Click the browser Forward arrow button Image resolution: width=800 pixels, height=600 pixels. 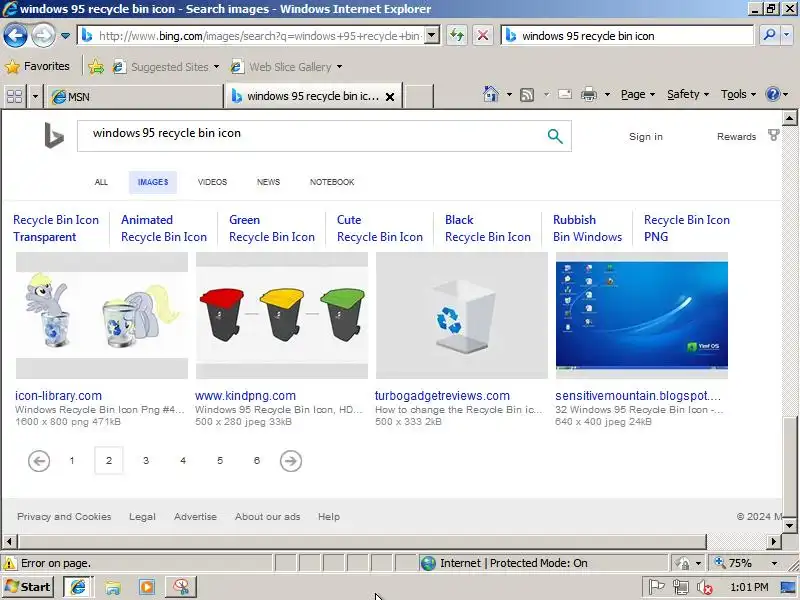click(x=43, y=36)
